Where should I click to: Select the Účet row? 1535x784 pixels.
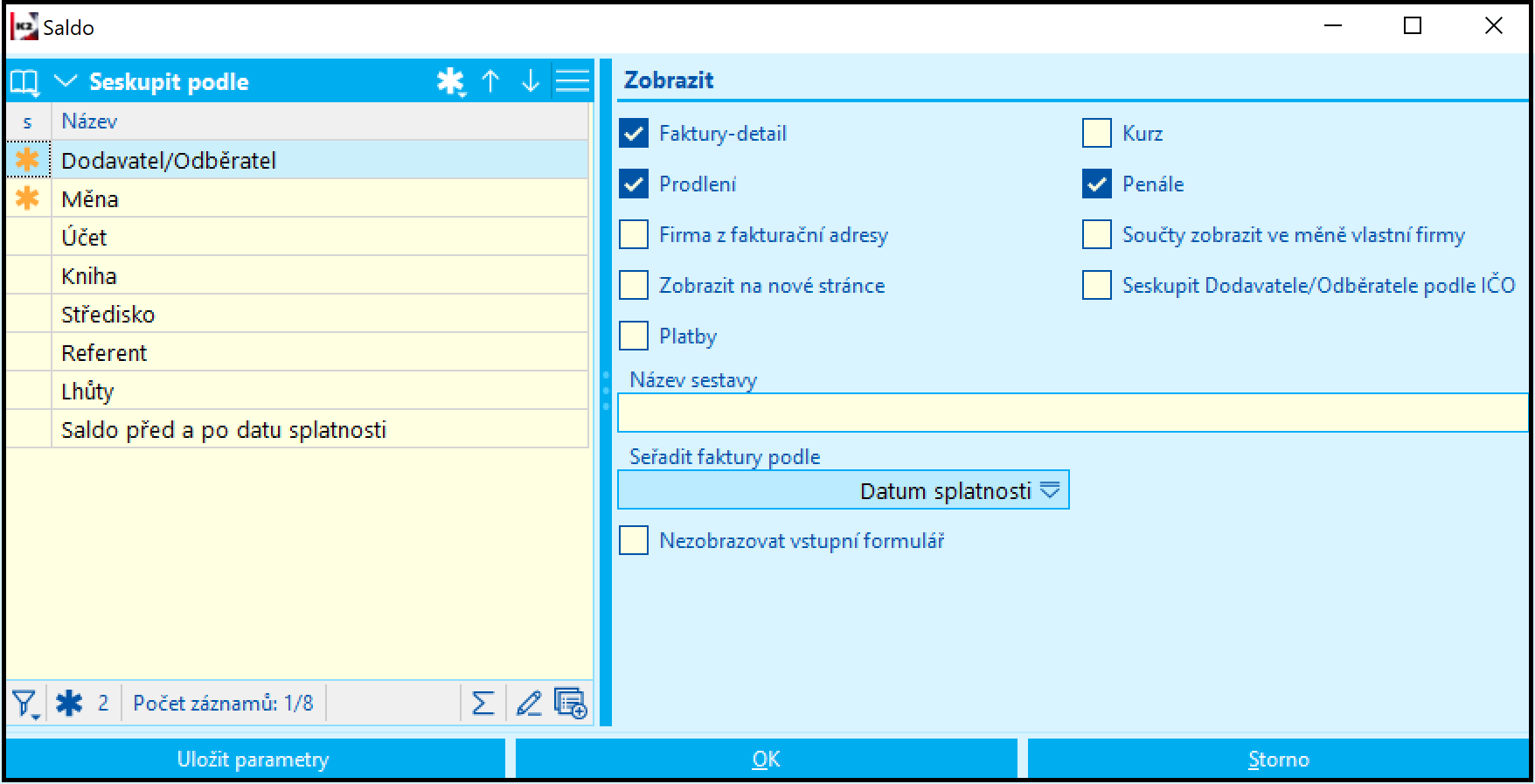297,237
